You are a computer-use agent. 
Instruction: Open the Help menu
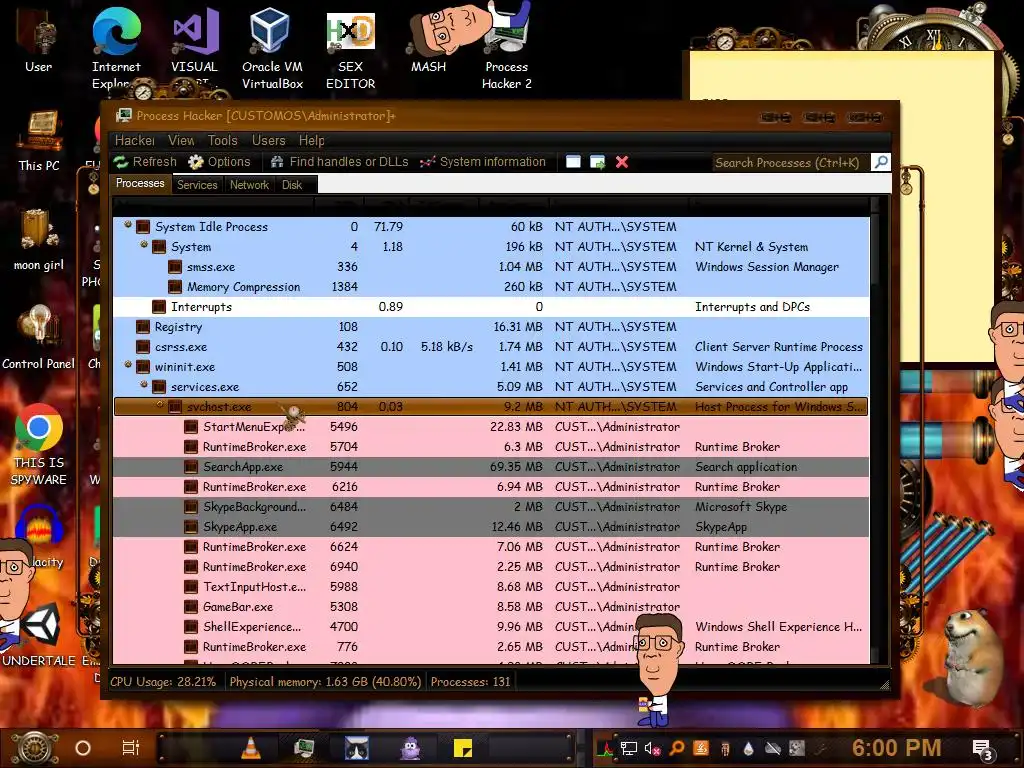[312, 140]
